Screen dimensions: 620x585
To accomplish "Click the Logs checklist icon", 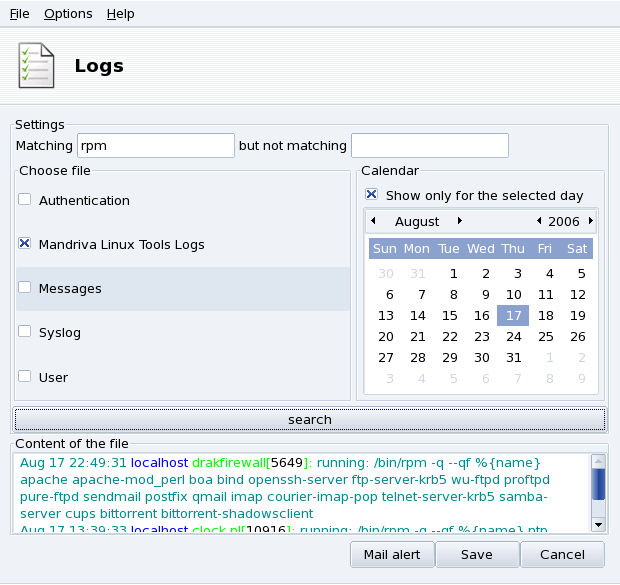I will [x=37, y=66].
